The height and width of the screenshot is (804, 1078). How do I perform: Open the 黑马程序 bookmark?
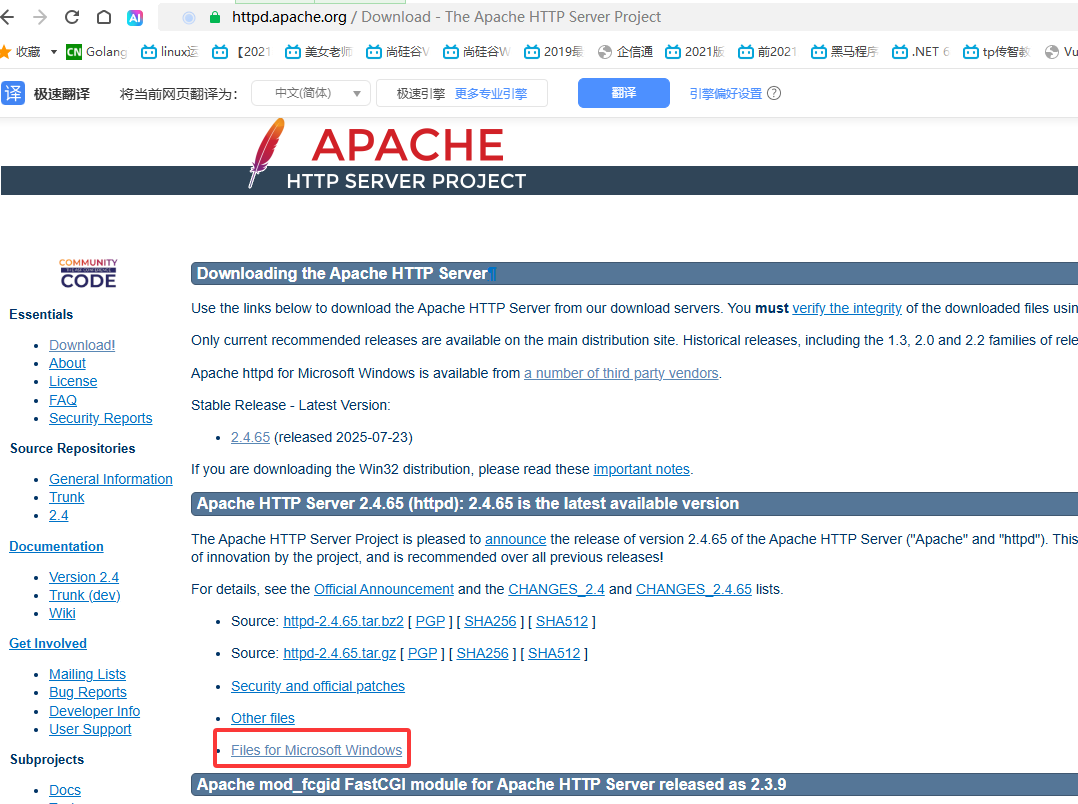pyautogui.click(x=844, y=52)
